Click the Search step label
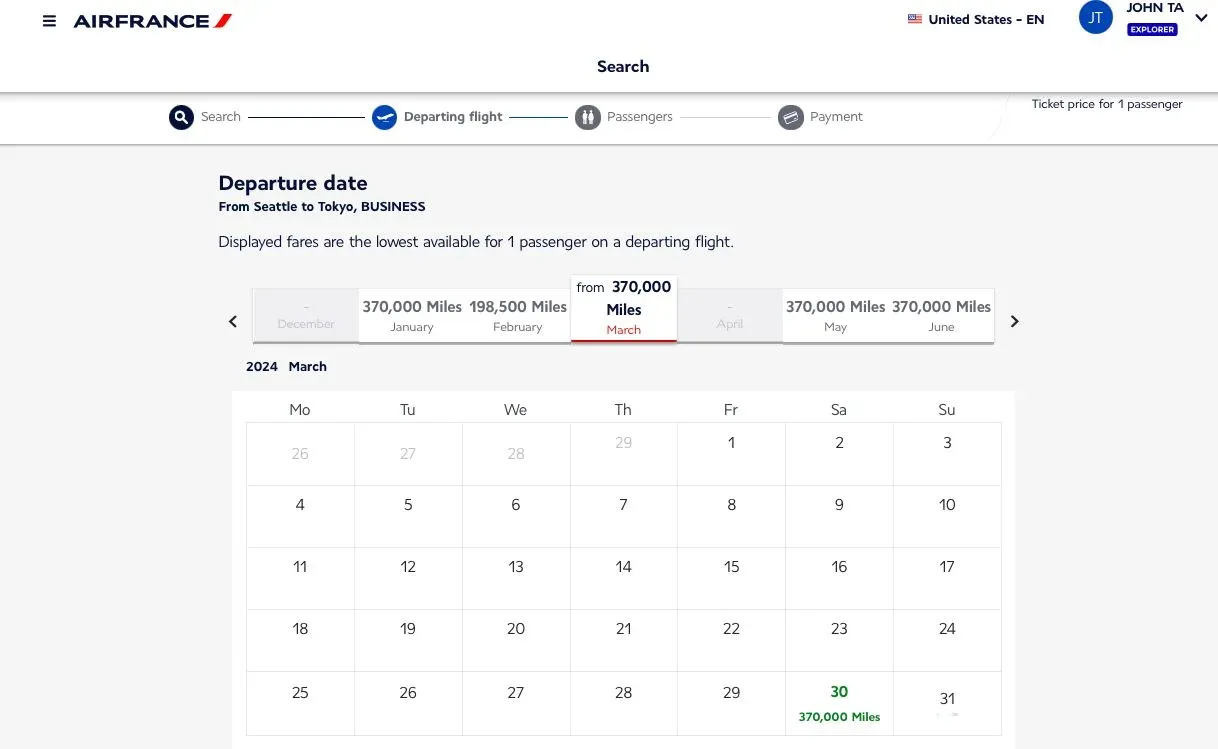 (221, 117)
